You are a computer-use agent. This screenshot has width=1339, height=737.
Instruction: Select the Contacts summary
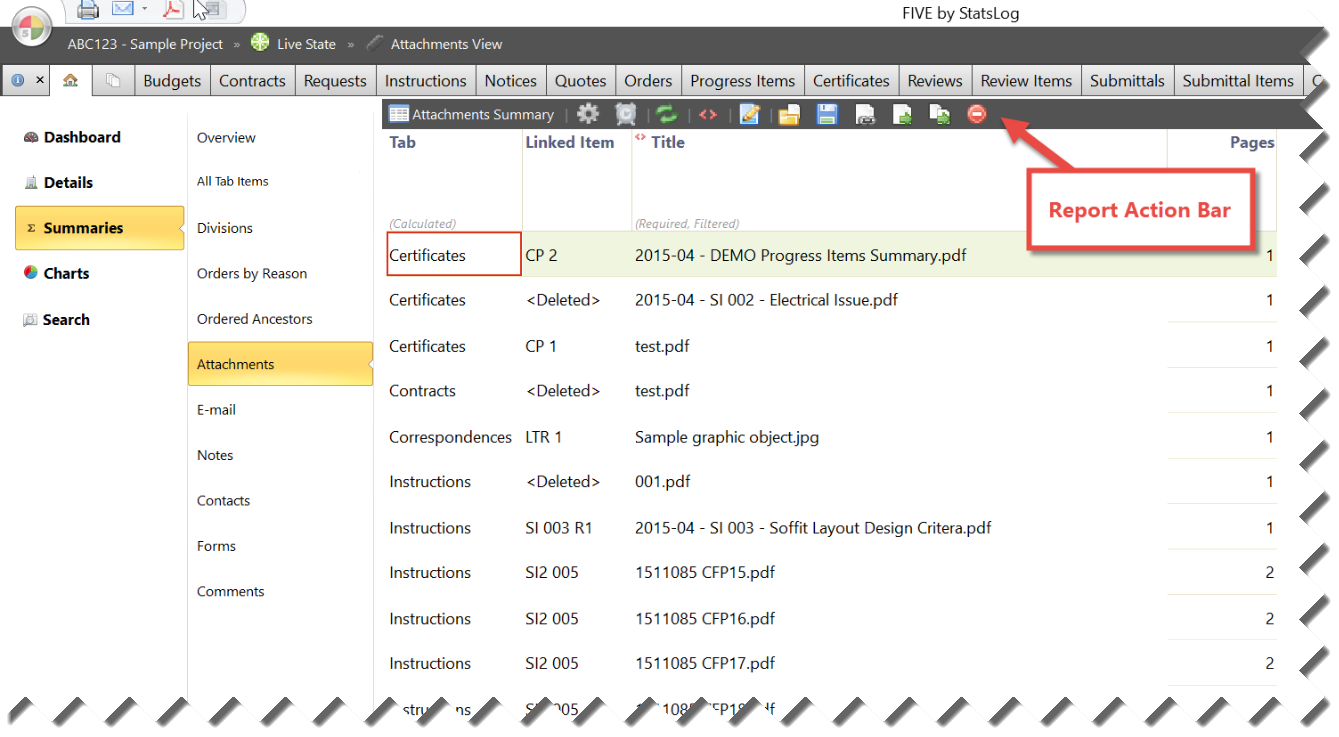click(x=223, y=500)
